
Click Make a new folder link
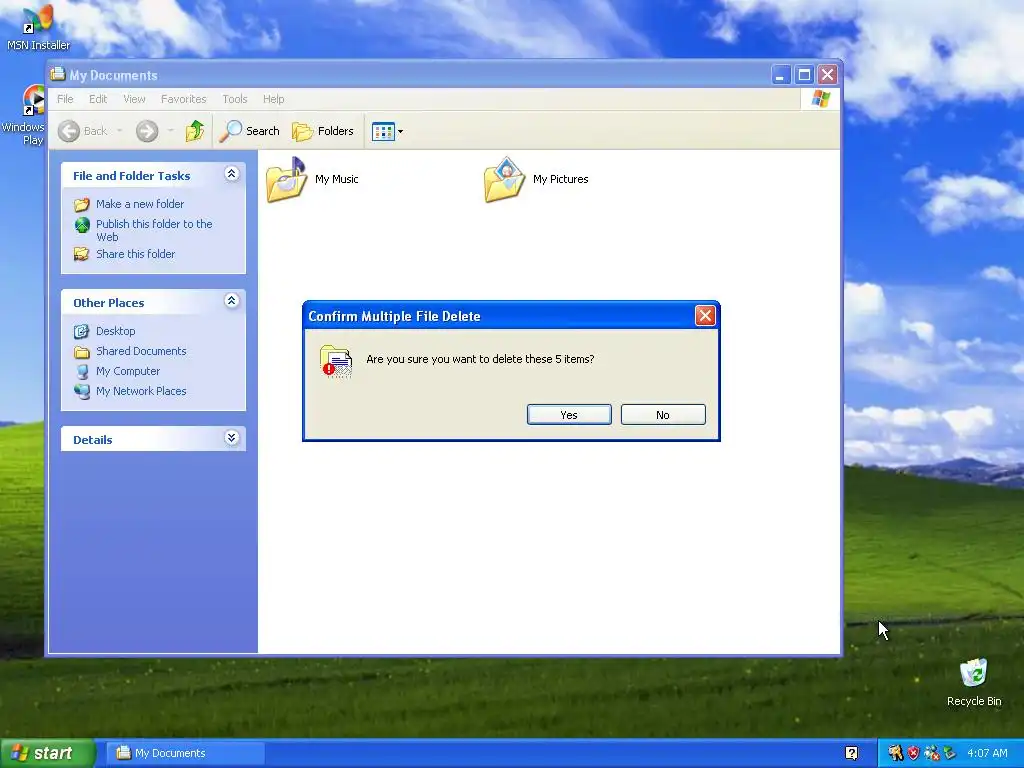[x=140, y=204]
